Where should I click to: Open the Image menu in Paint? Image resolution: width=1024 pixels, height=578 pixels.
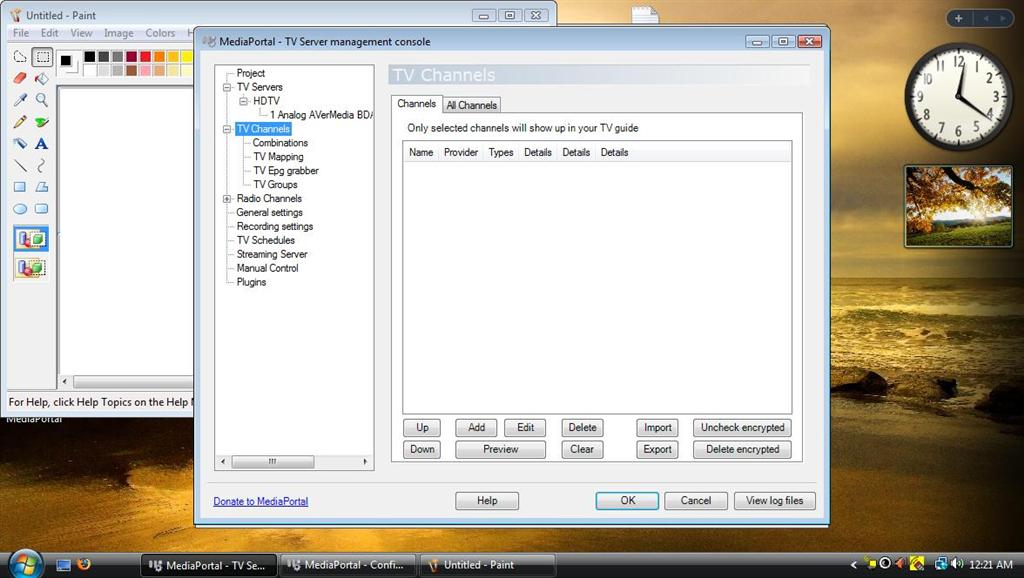click(118, 33)
